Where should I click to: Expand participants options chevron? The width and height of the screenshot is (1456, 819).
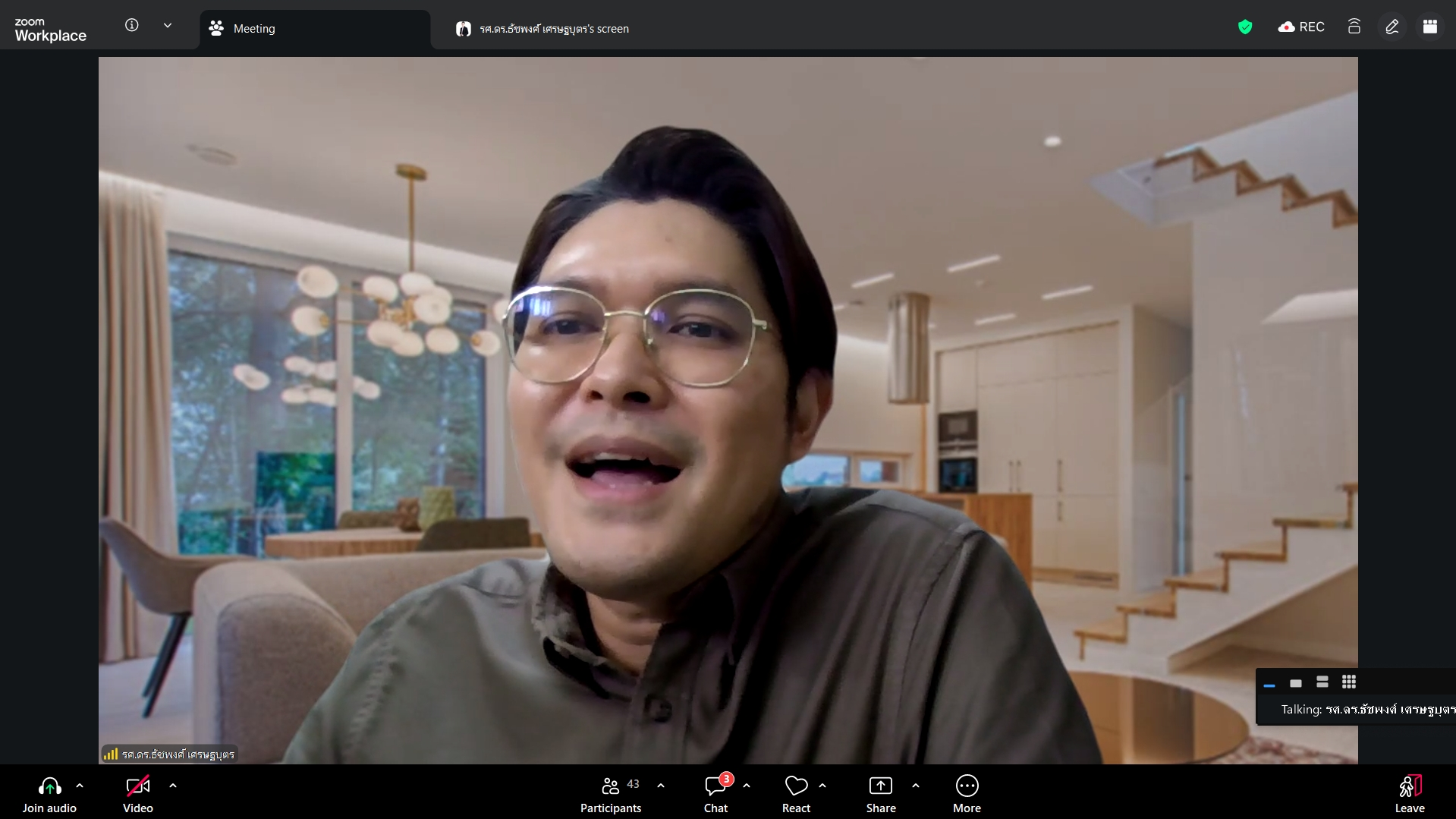(661, 786)
